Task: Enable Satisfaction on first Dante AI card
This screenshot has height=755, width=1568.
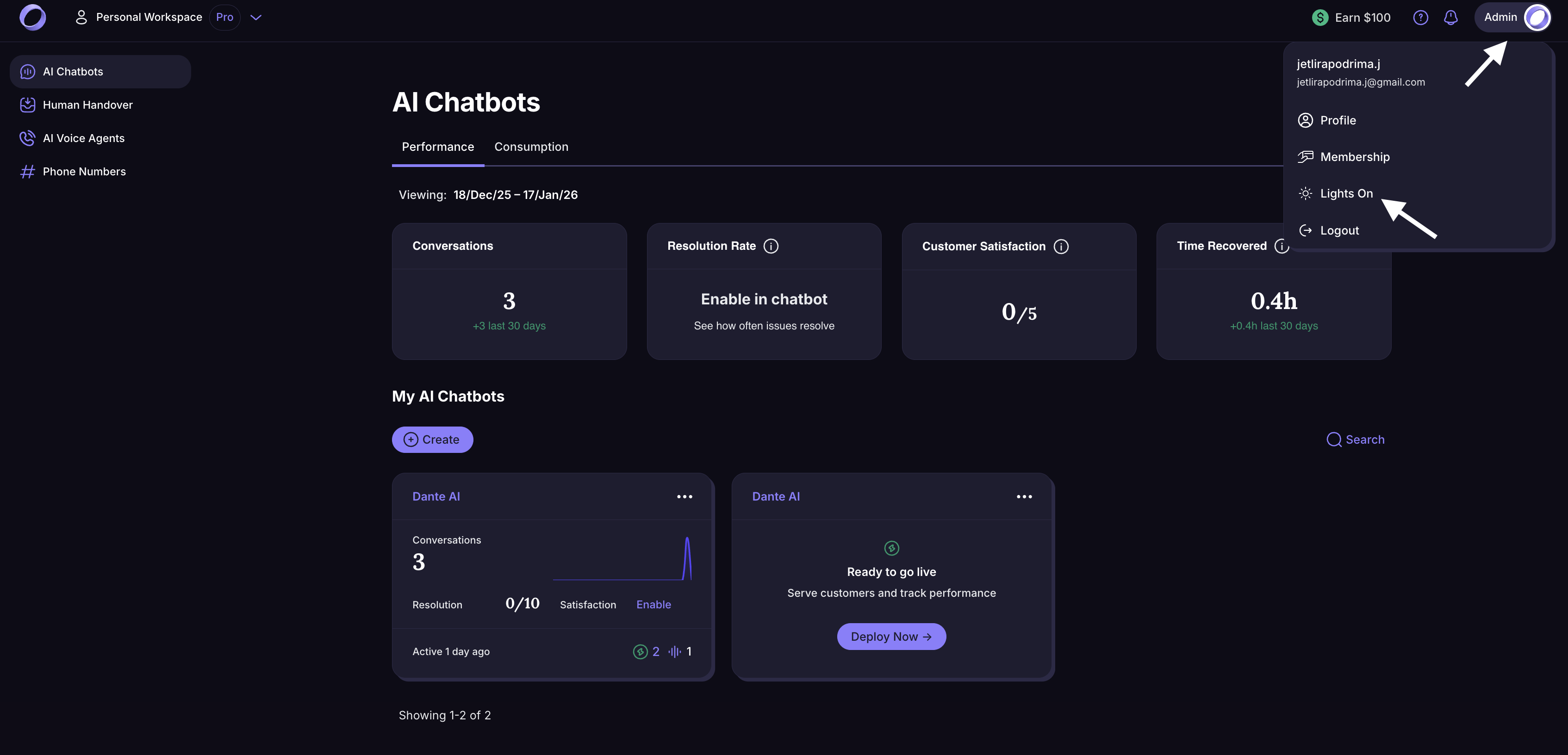Action: click(x=653, y=604)
